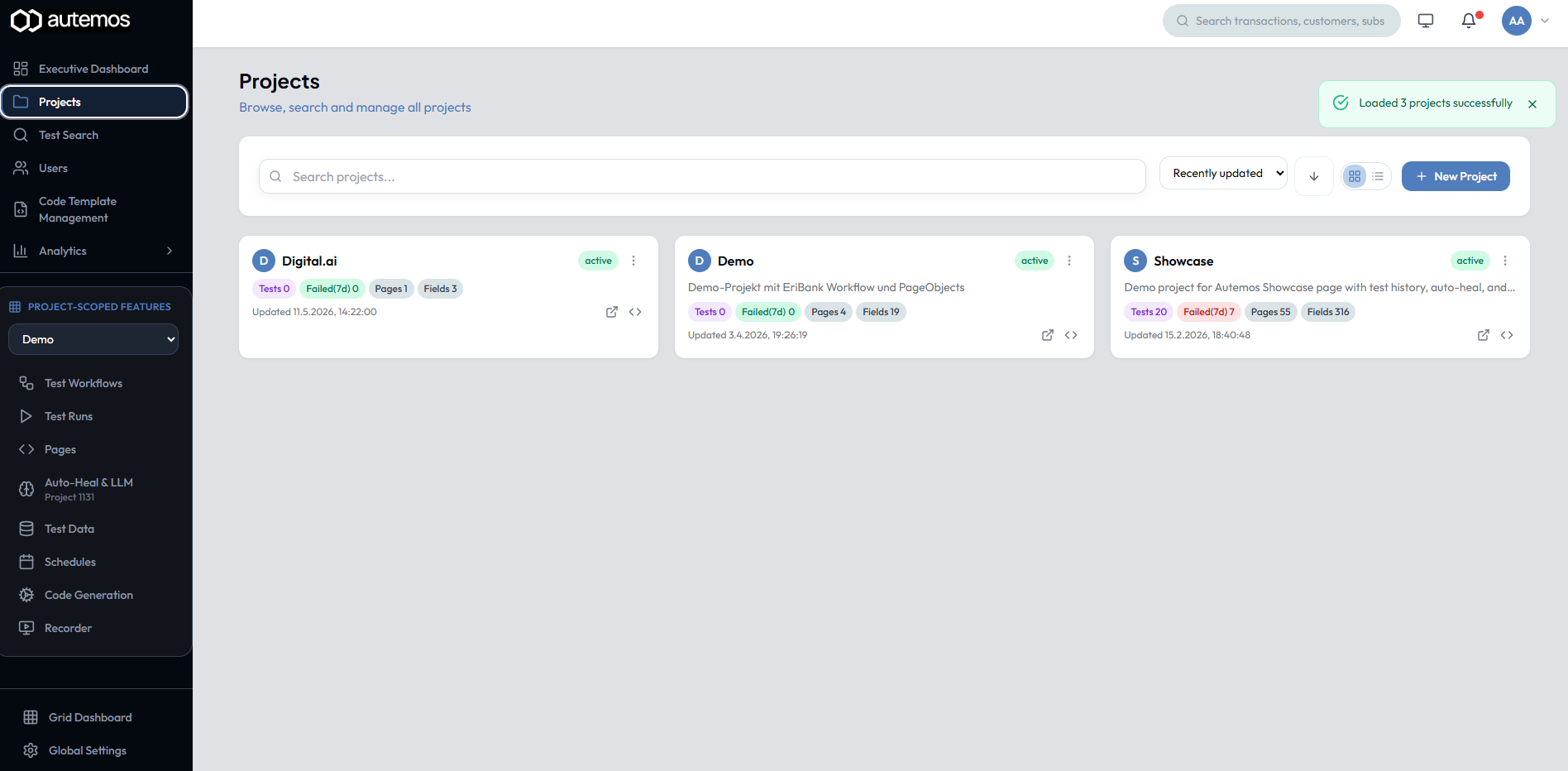Open the Recently updated sort dropdown

coord(1223,173)
